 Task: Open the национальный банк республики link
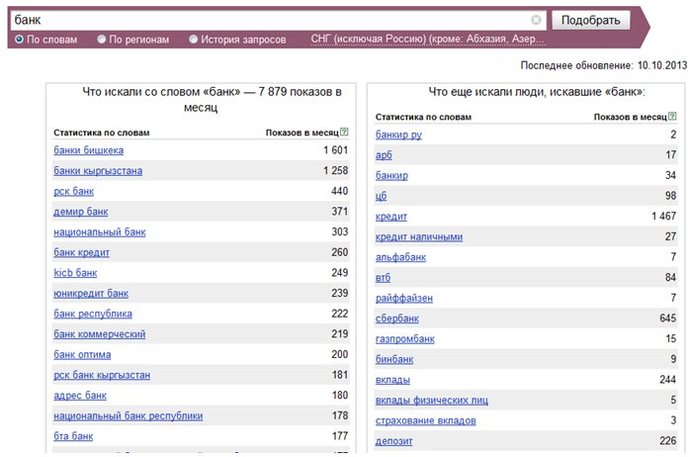pyautogui.click(x=128, y=416)
